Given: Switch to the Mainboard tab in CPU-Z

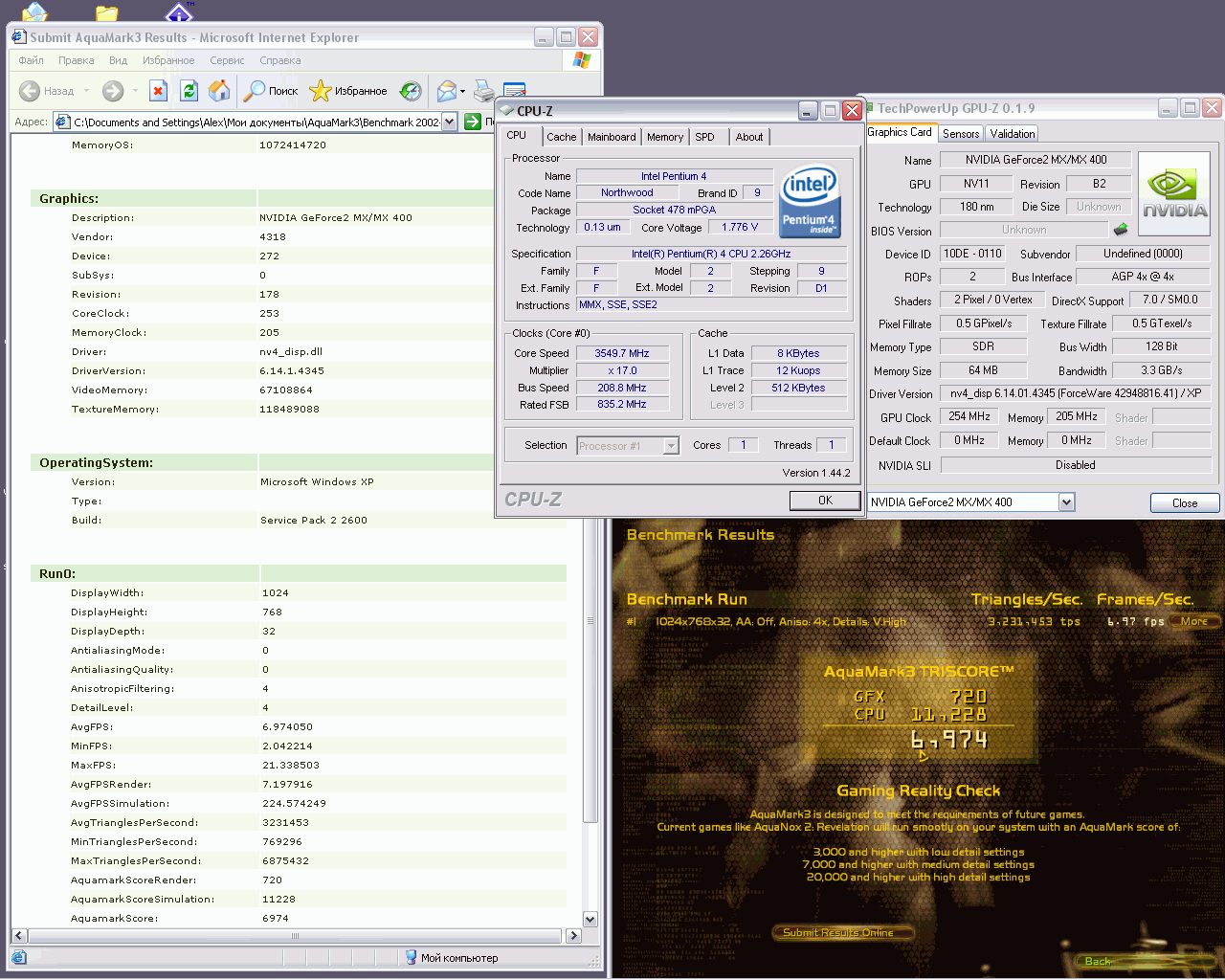Looking at the screenshot, I should 612,137.
